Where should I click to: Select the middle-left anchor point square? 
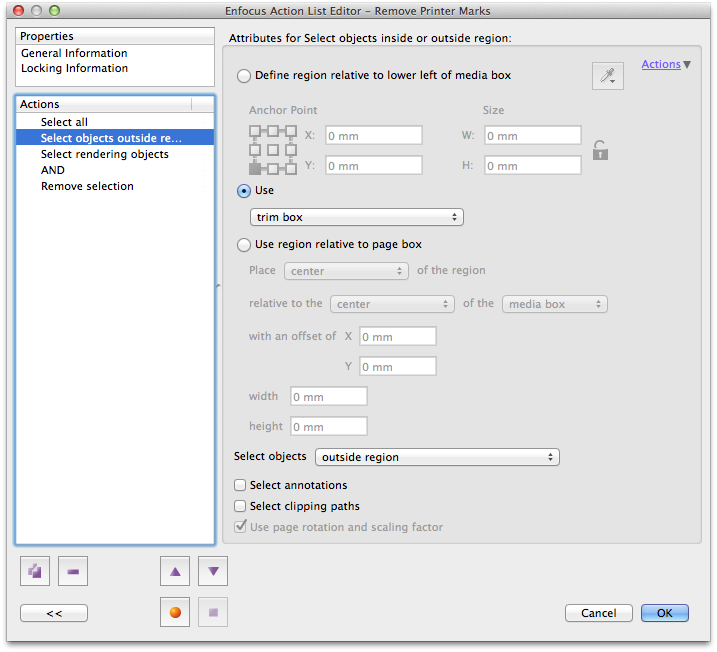[x=255, y=150]
